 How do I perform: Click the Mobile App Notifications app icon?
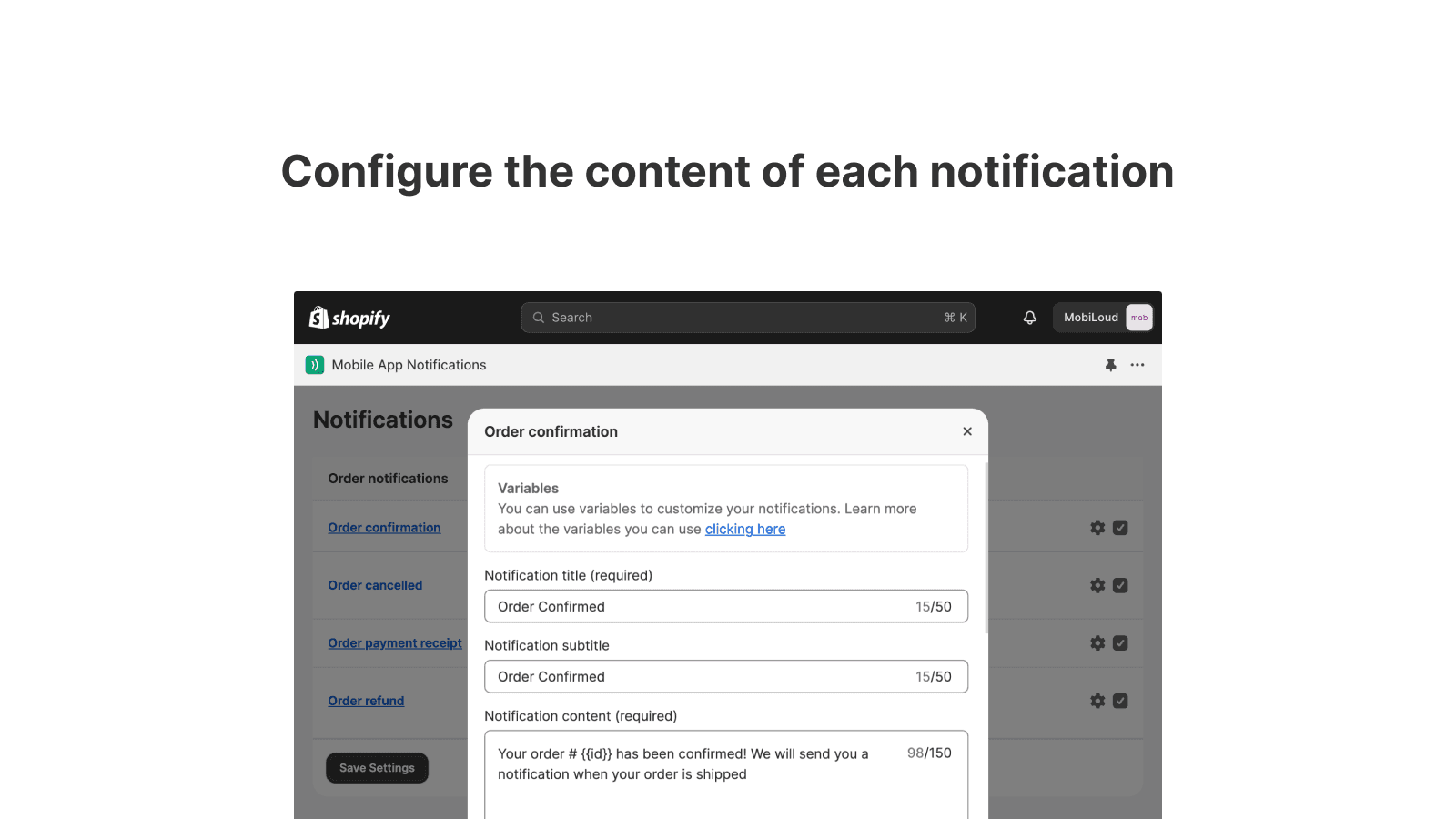point(315,365)
